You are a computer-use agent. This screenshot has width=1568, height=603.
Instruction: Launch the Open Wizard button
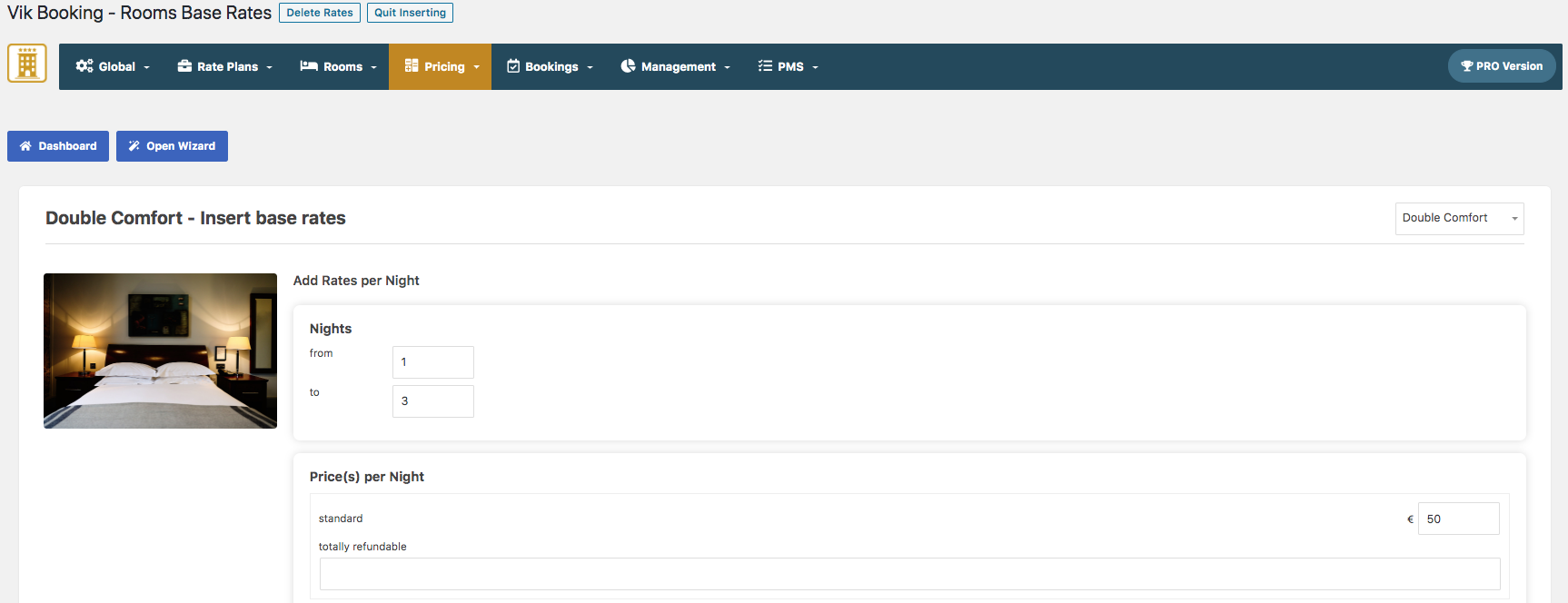172,146
